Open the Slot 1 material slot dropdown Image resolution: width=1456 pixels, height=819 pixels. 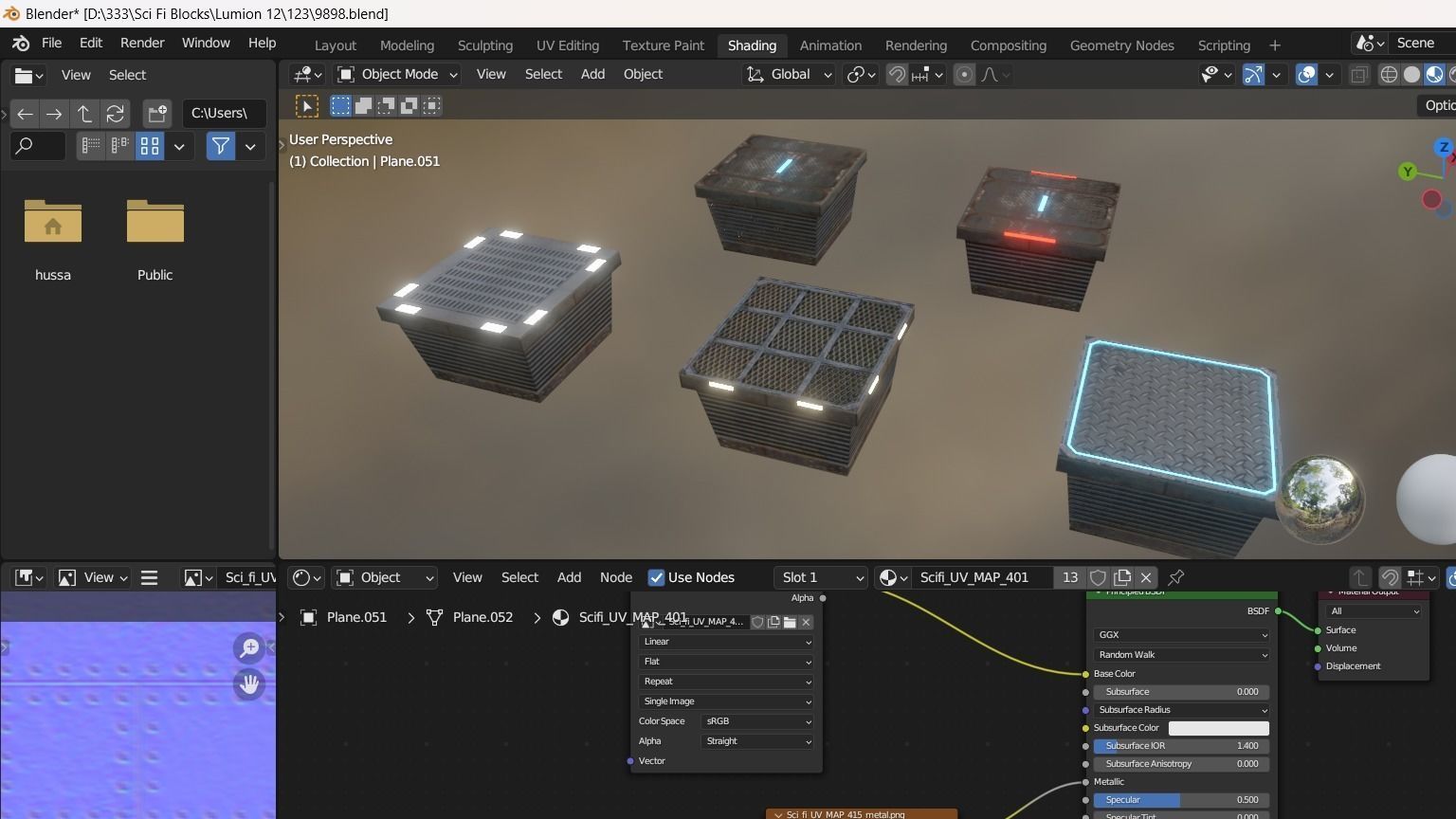click(821, 577)
